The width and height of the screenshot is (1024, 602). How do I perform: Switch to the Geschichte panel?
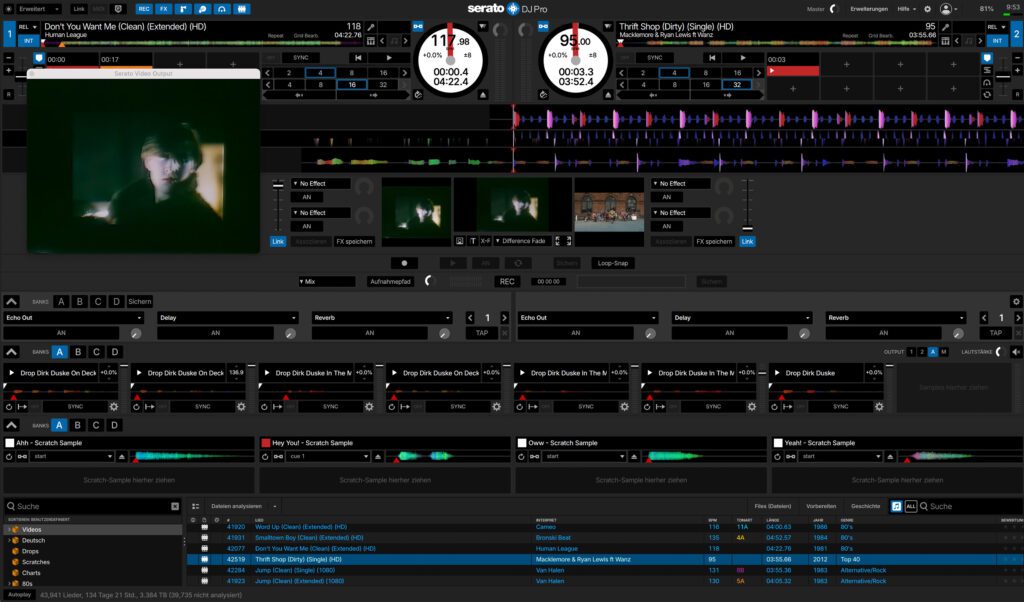(x=866, y=507)
